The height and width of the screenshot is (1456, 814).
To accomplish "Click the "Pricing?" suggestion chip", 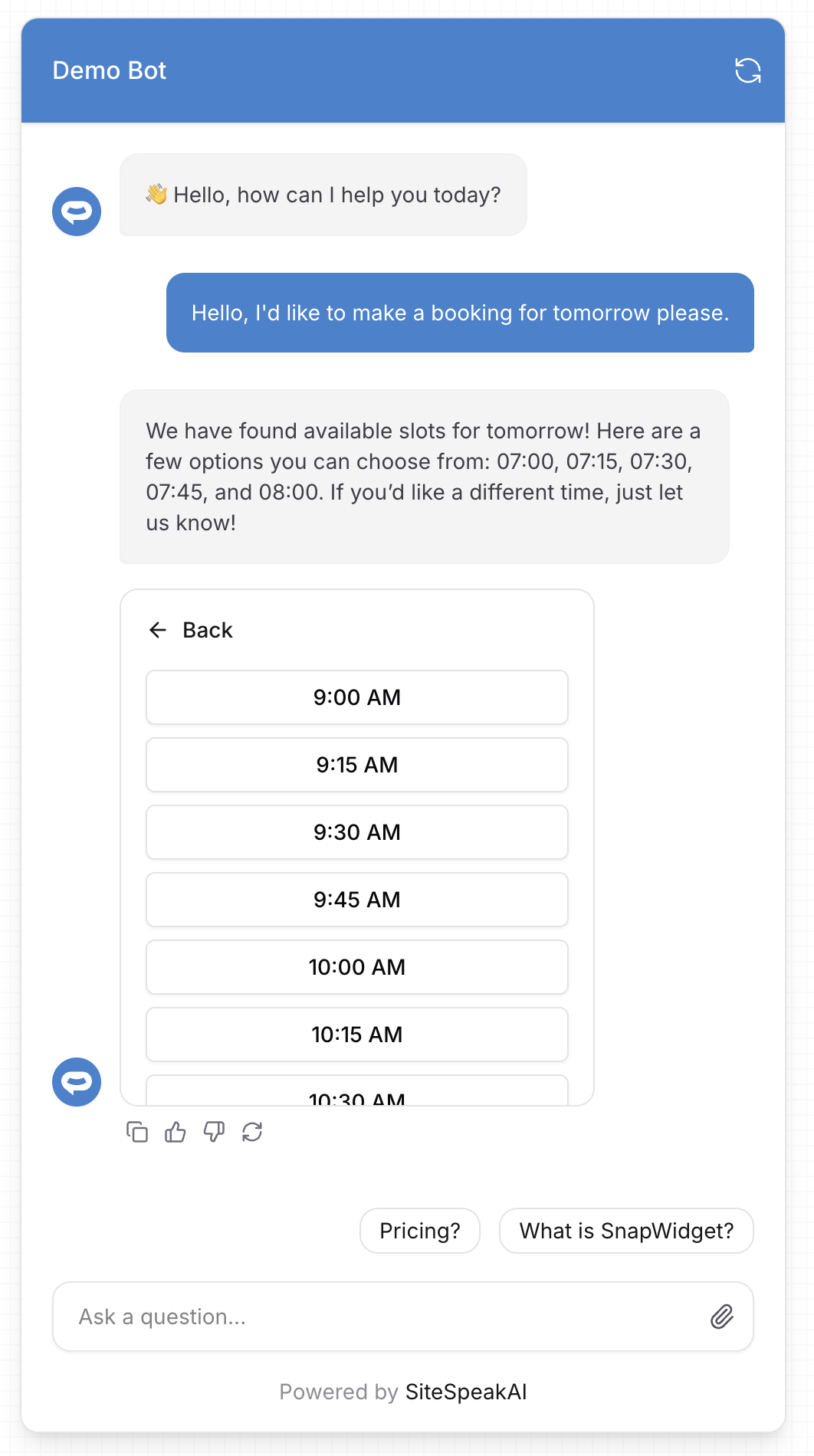I will pyautogui.click(x=420, y=1231).
